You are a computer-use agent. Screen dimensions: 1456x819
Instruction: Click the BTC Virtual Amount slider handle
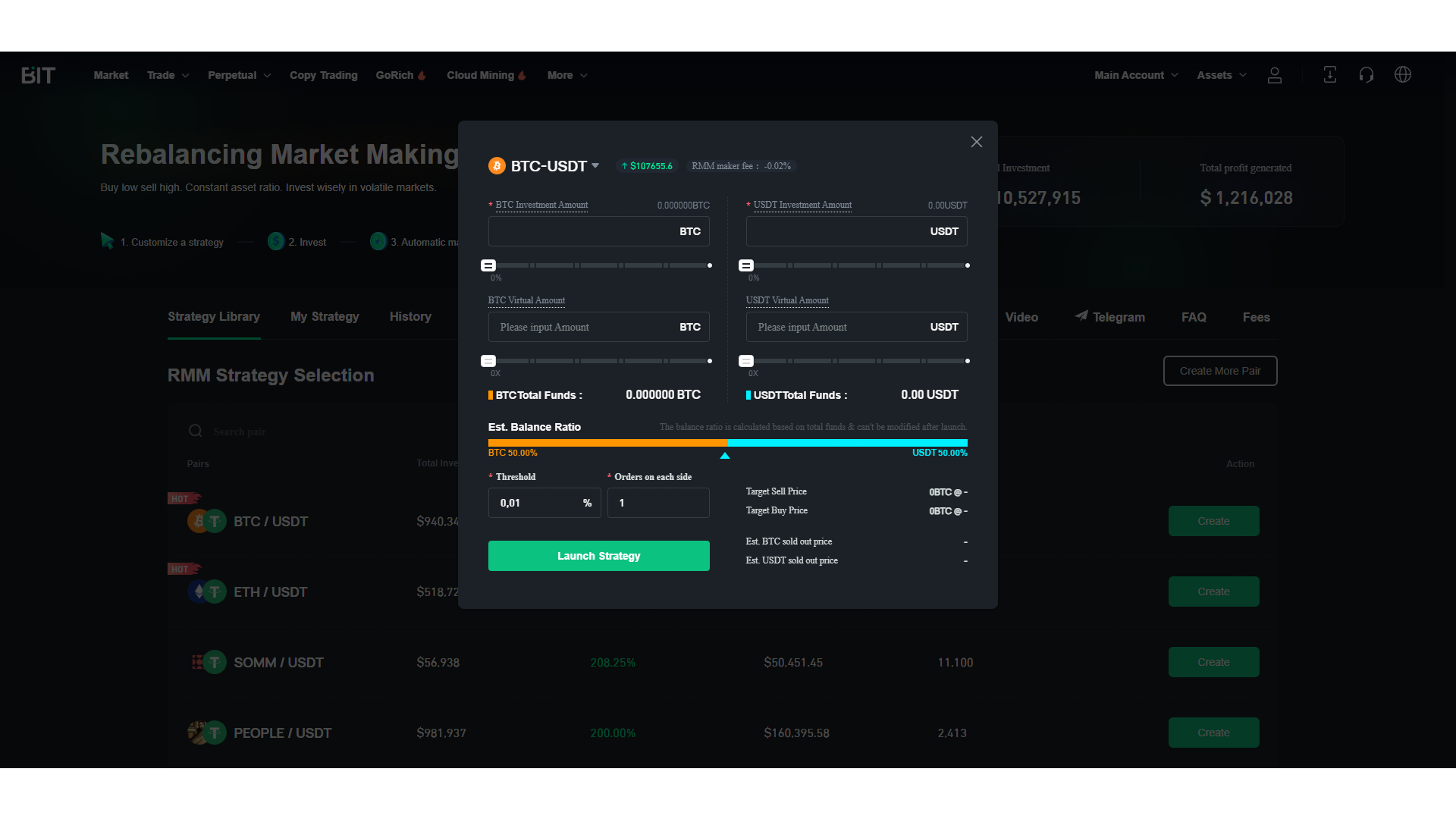[x=488, y=361]
